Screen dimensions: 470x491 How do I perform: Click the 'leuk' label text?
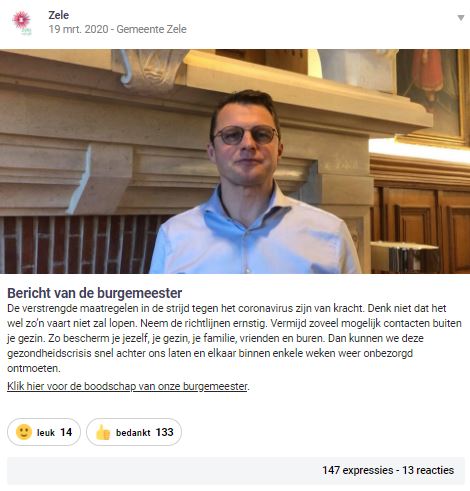tap(46, 433)
